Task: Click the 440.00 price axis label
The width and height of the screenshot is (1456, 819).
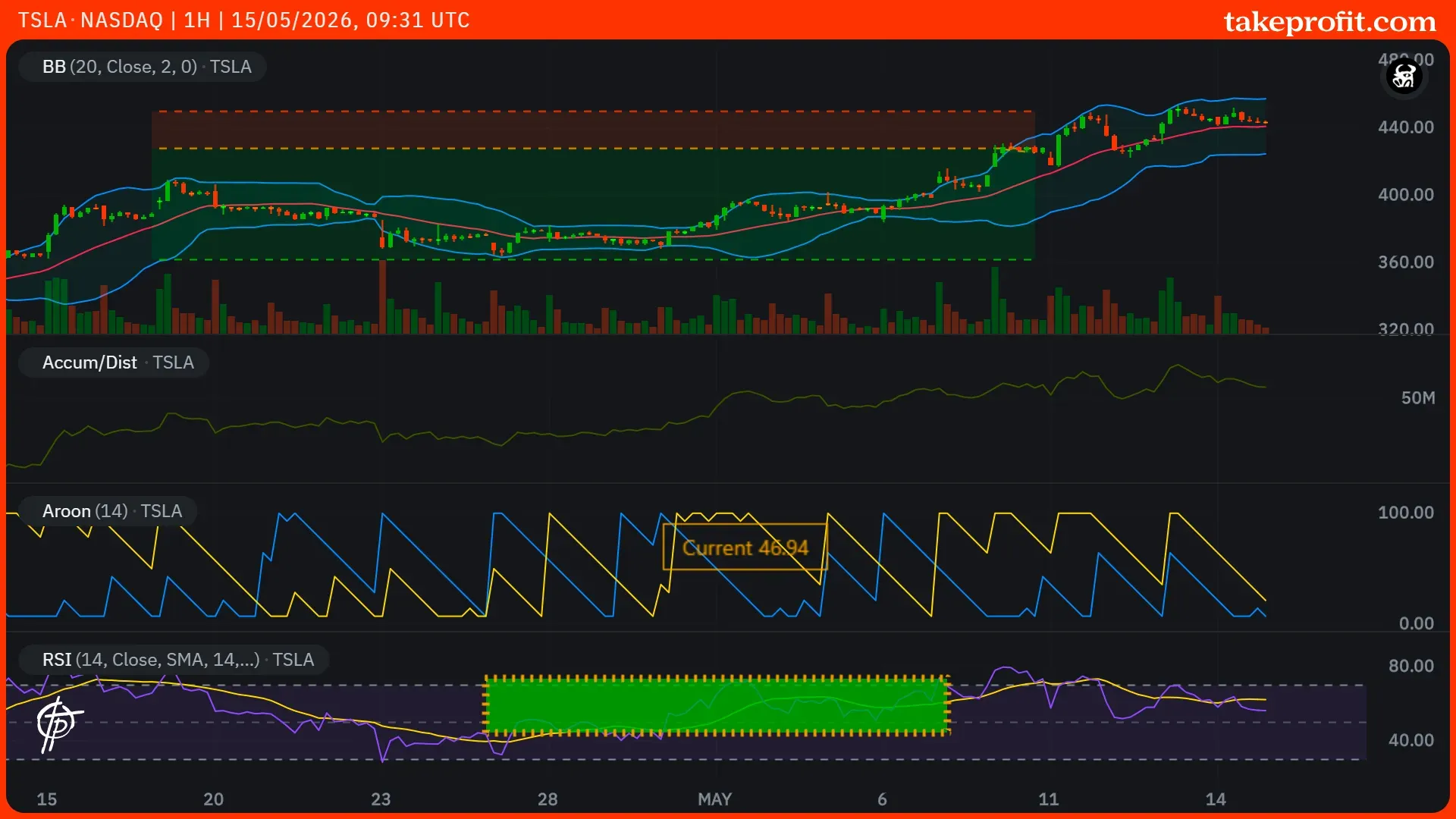Action: 1405,127
